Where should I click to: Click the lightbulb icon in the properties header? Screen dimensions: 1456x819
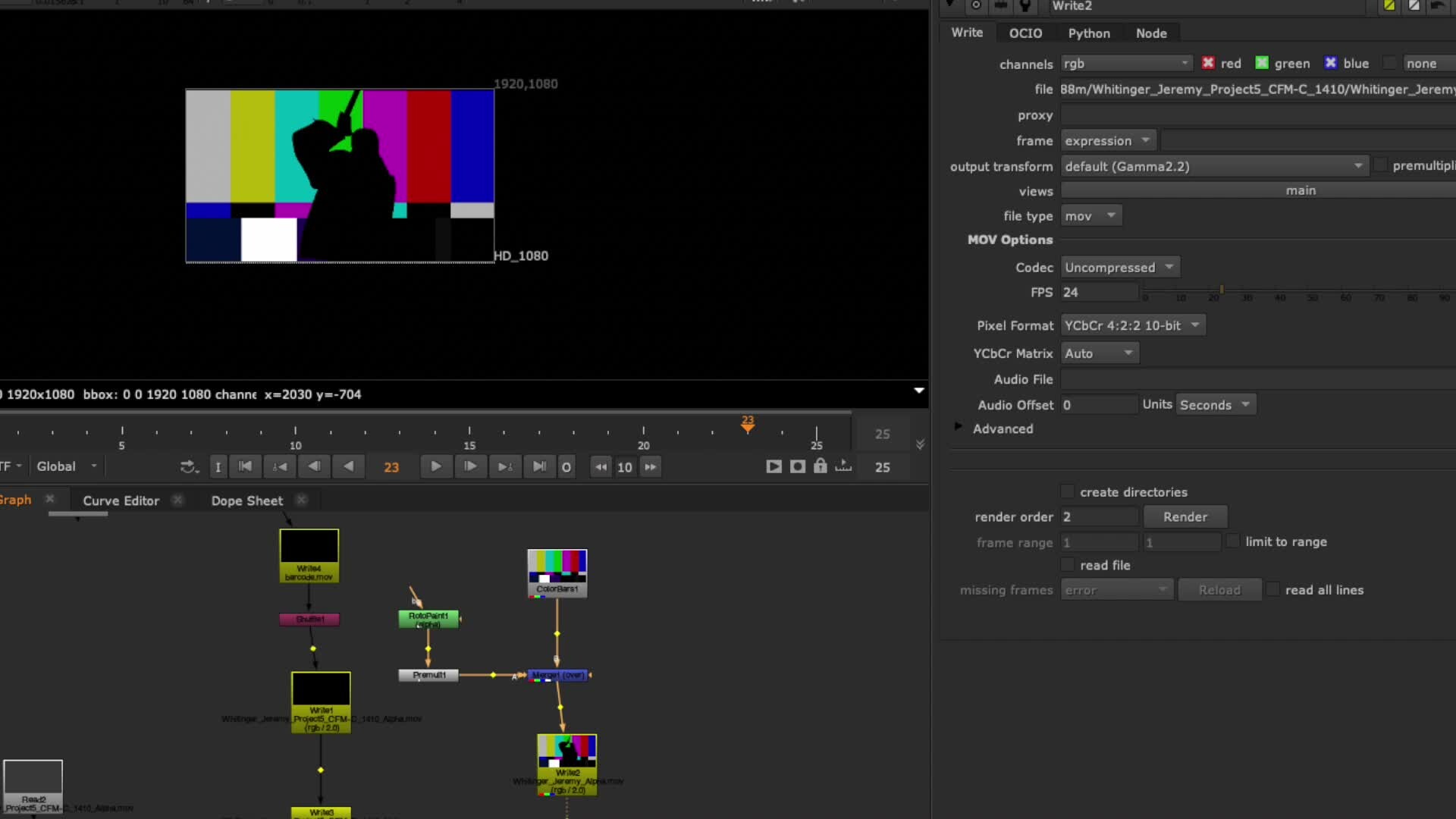pos(1025,6)
